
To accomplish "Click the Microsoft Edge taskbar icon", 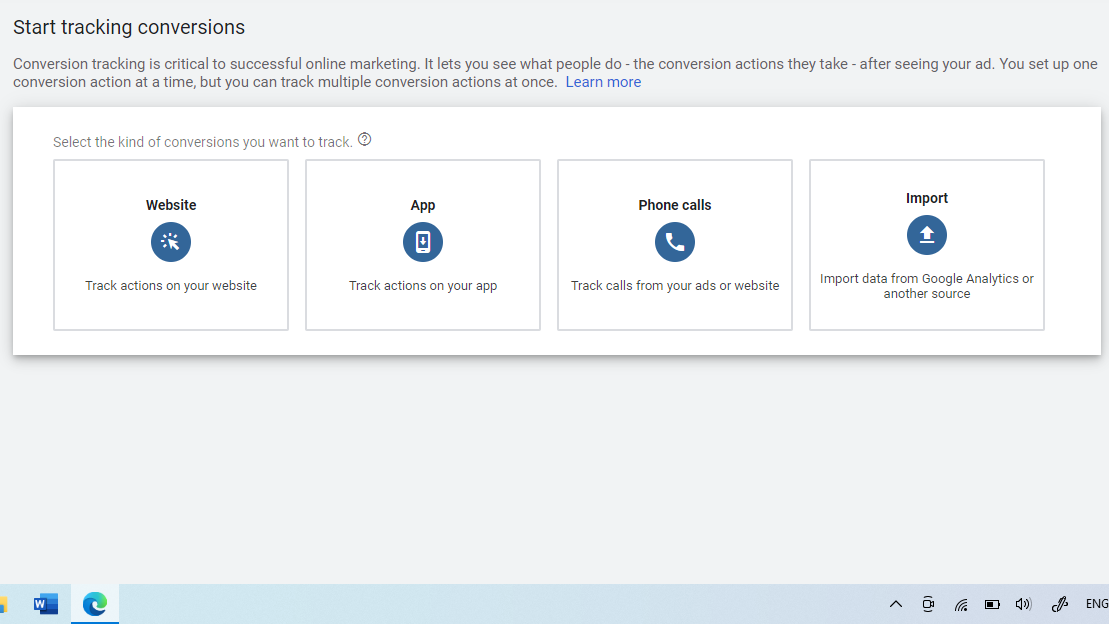I will pyautogui.click(x=95, y=604).
